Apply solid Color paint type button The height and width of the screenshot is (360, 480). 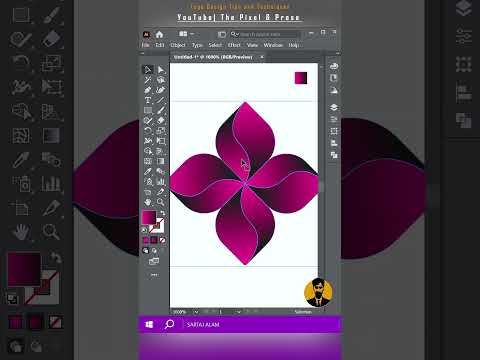(146, 240)
